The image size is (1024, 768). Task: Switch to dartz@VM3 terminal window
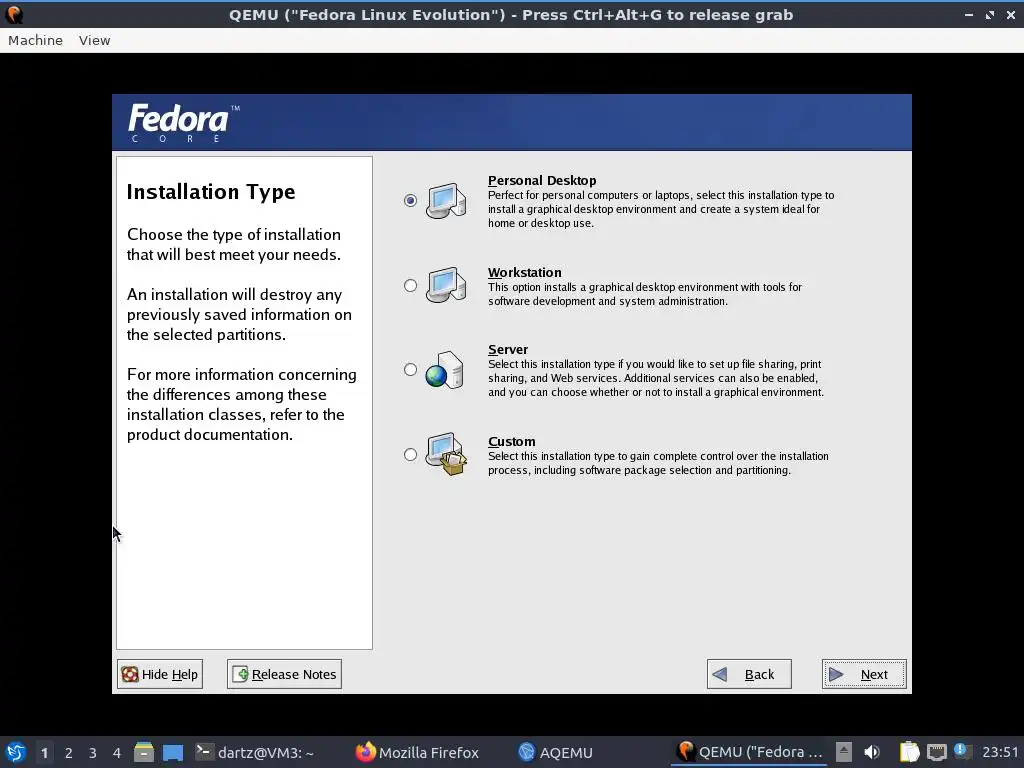[255, 752]
